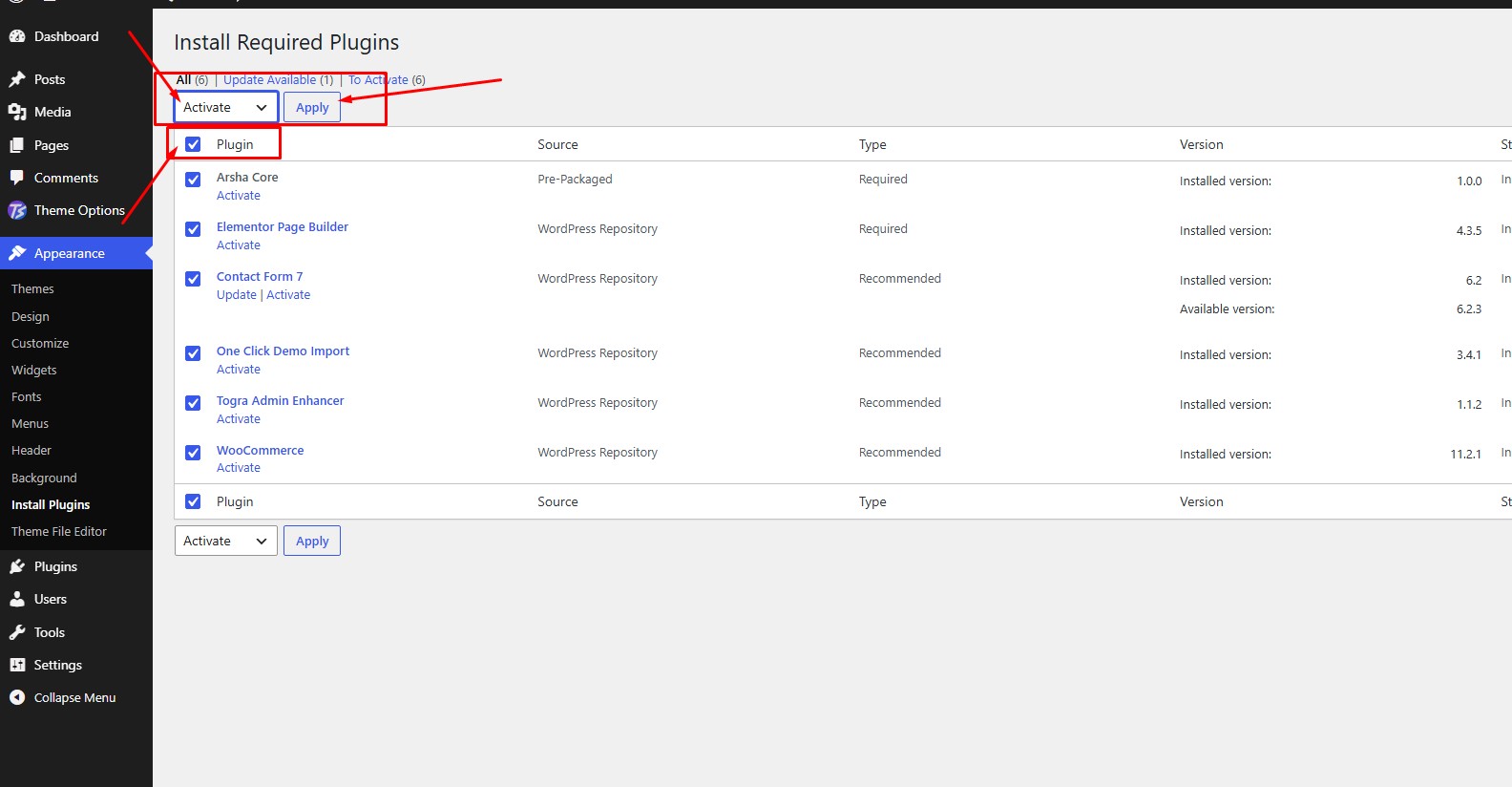Uncheck the WooCommerce plugin checkbox
1512x787 pixels.
[x=193, y=453]
